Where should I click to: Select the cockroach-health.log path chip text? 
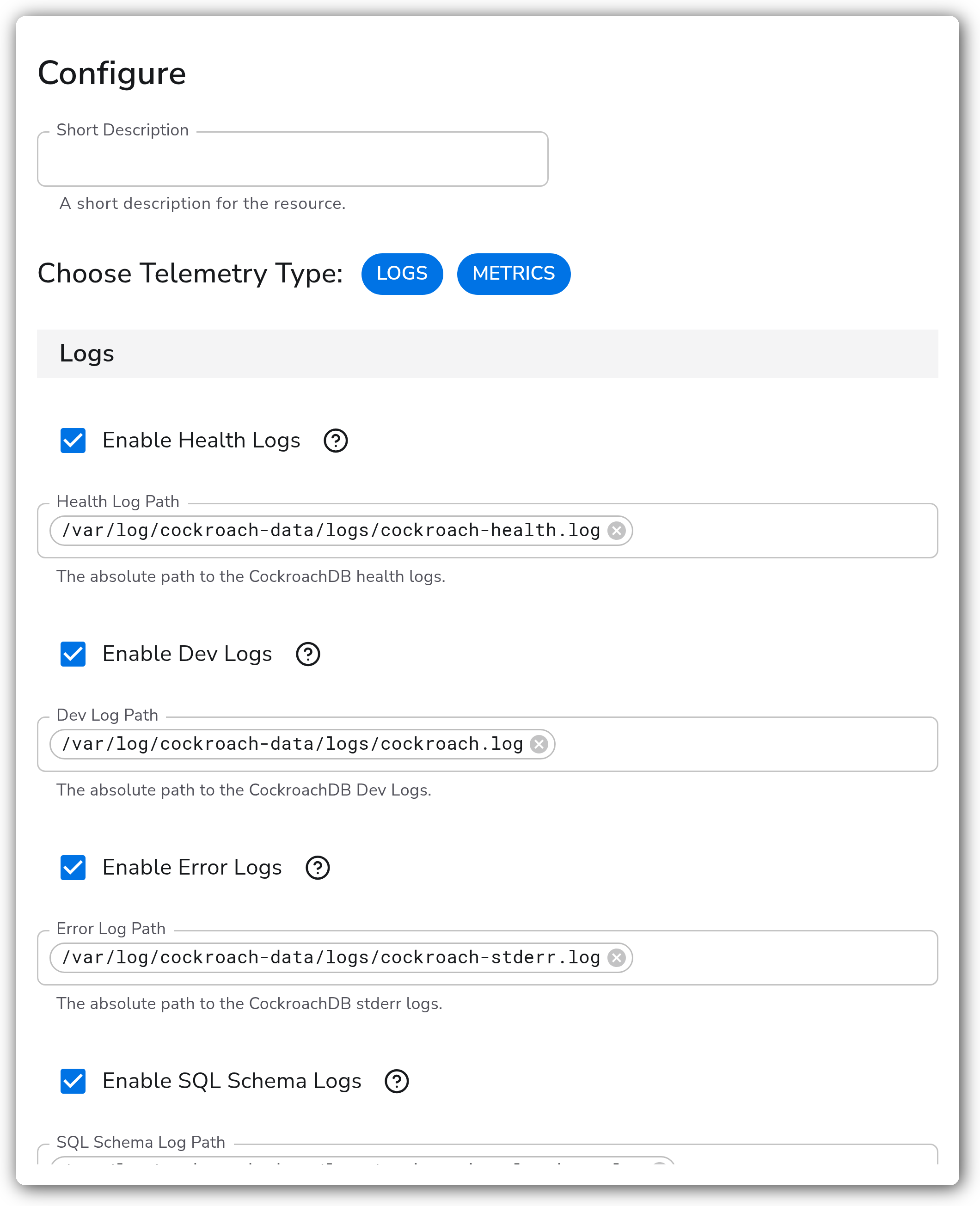tap(331, 531)
